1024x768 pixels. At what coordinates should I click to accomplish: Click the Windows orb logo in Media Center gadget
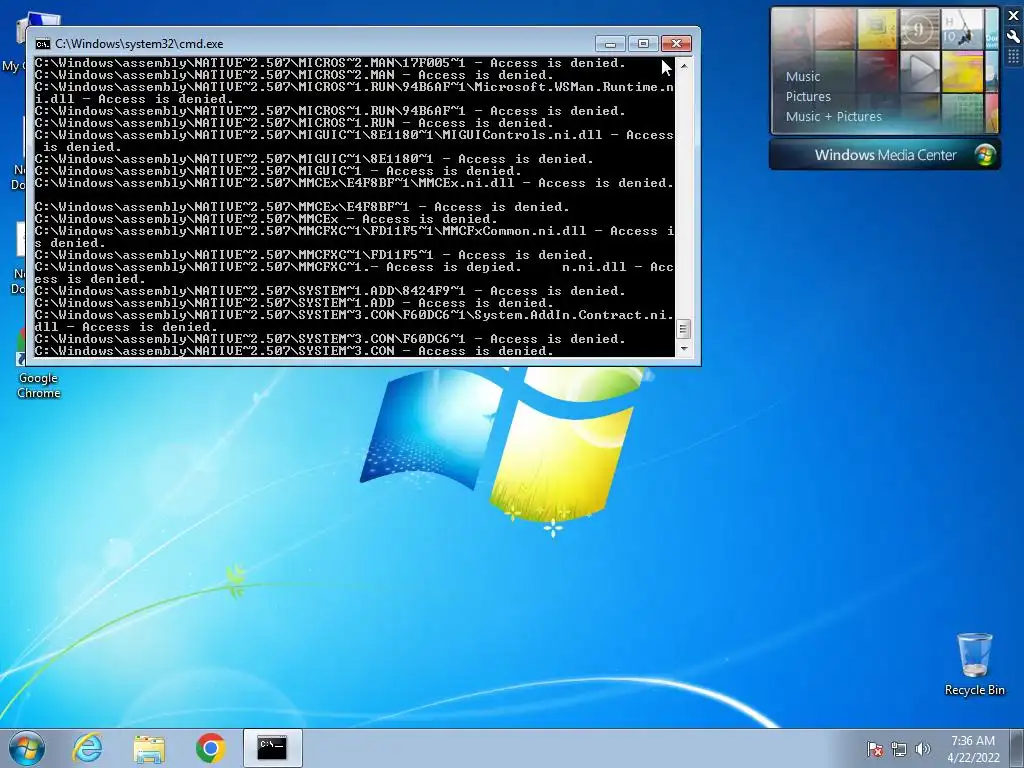coord(985,155)
